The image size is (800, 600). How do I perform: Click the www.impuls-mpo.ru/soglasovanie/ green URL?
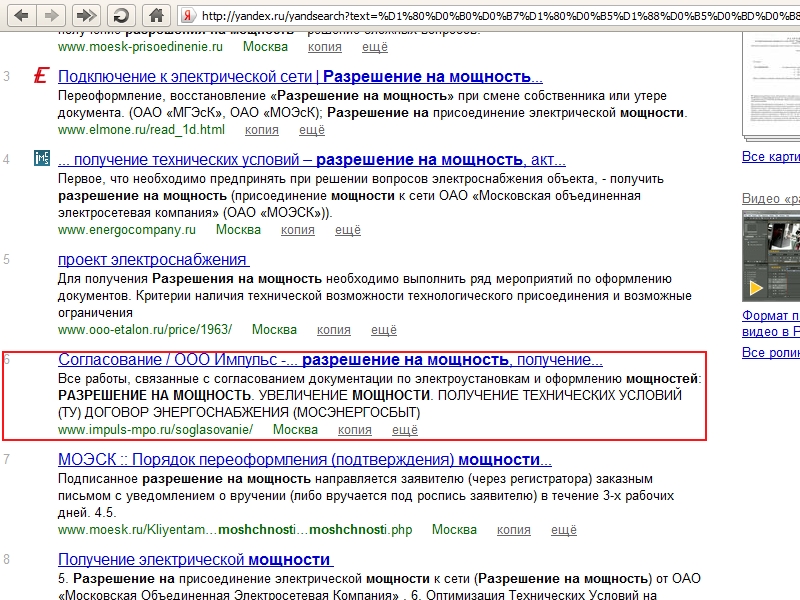(155, 430)
